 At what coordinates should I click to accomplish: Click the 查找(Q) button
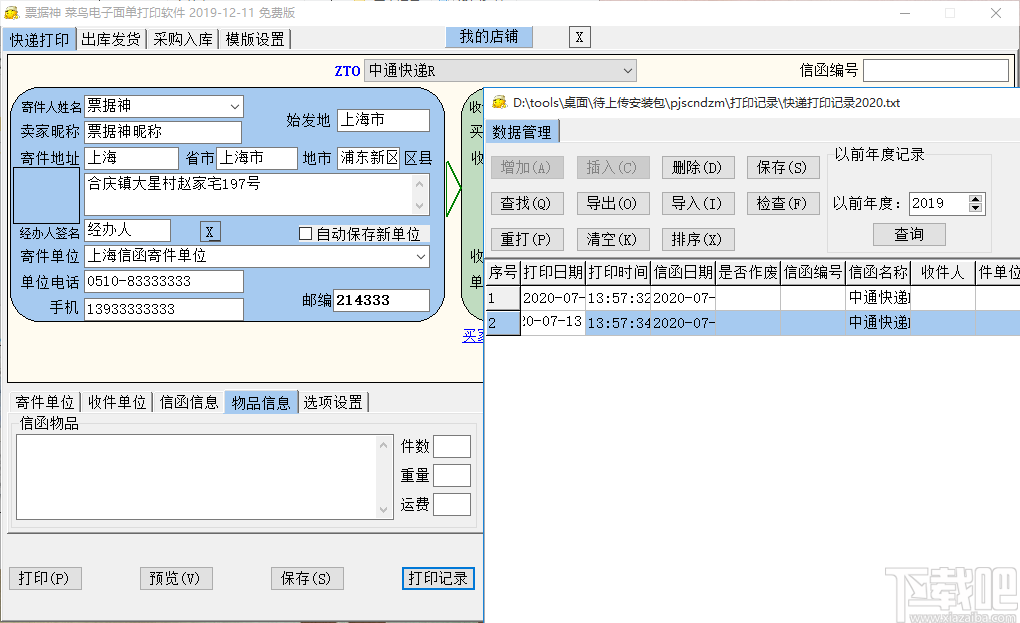[x=527, y=204]
